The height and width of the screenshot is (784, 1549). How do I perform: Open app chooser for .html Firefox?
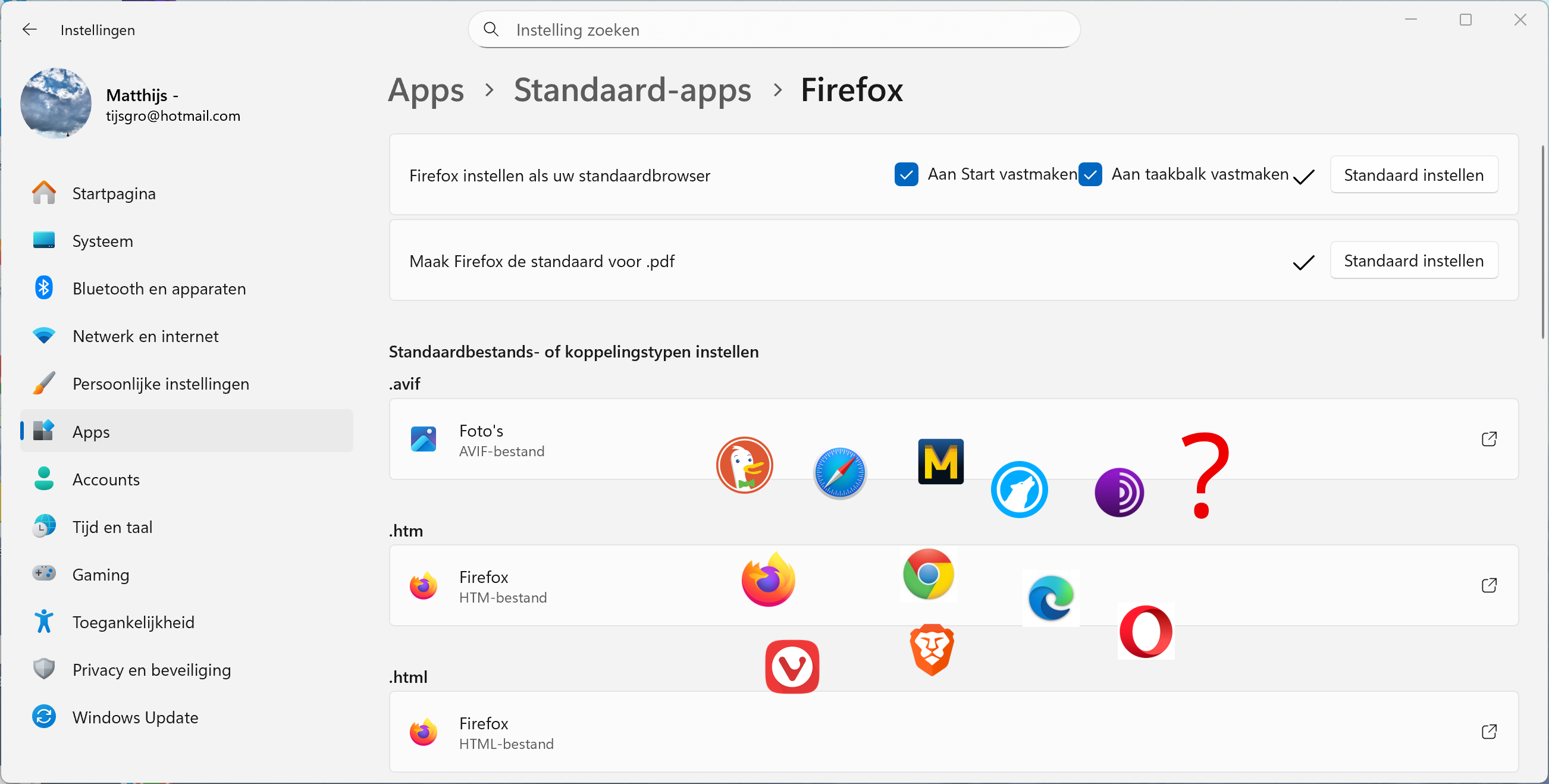pos(1488,732)
